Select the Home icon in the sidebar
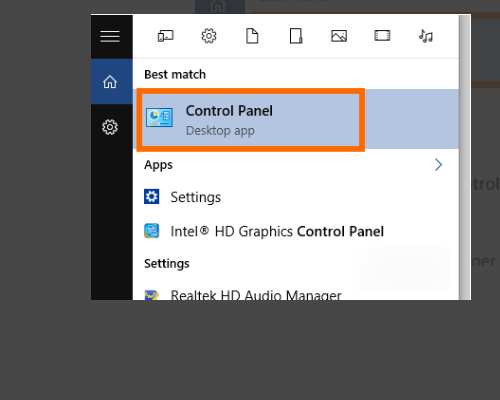The height and width of the screenshot is (400, 500). click(110, 82)
